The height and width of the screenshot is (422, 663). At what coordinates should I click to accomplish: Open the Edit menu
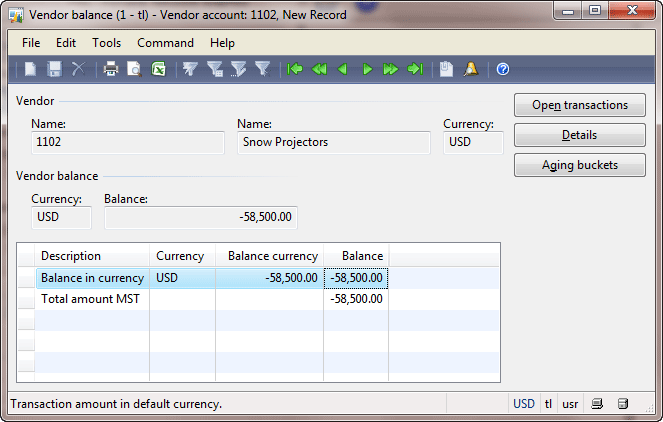(66, 43)
